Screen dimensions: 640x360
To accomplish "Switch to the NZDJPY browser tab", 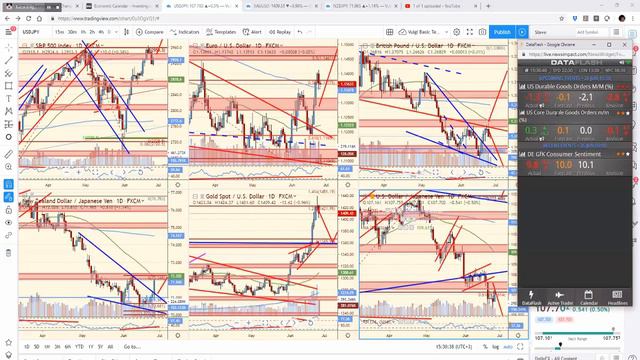I will [x=362, y=6].
